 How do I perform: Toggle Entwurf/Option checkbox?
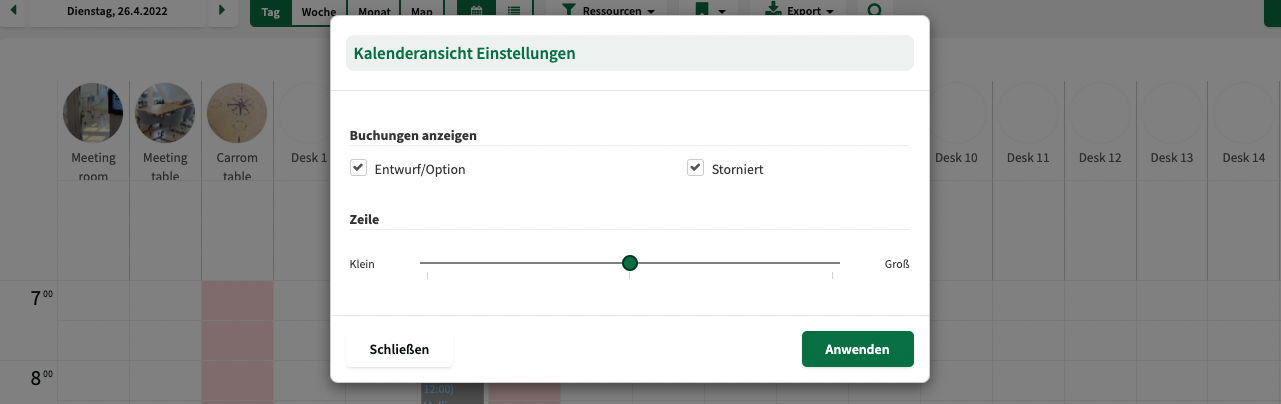359,168
